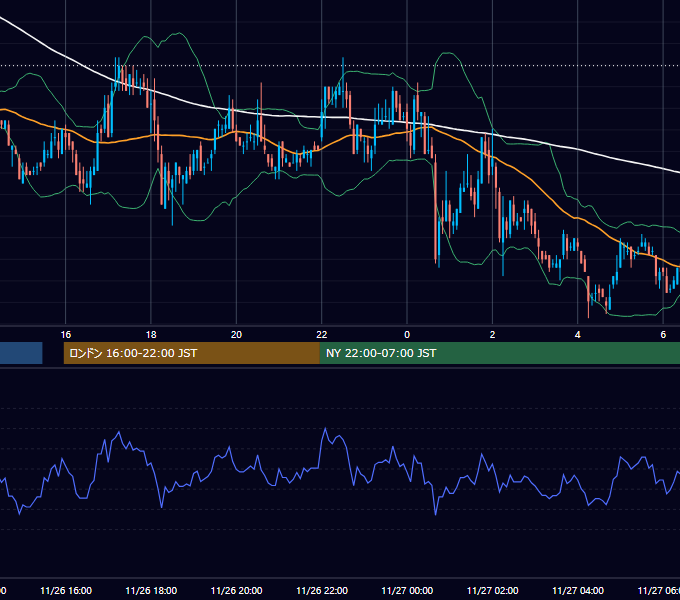Click the 11/27 02:00 date label
This screenshot has height=600, width=680.
tap(493, 591)
